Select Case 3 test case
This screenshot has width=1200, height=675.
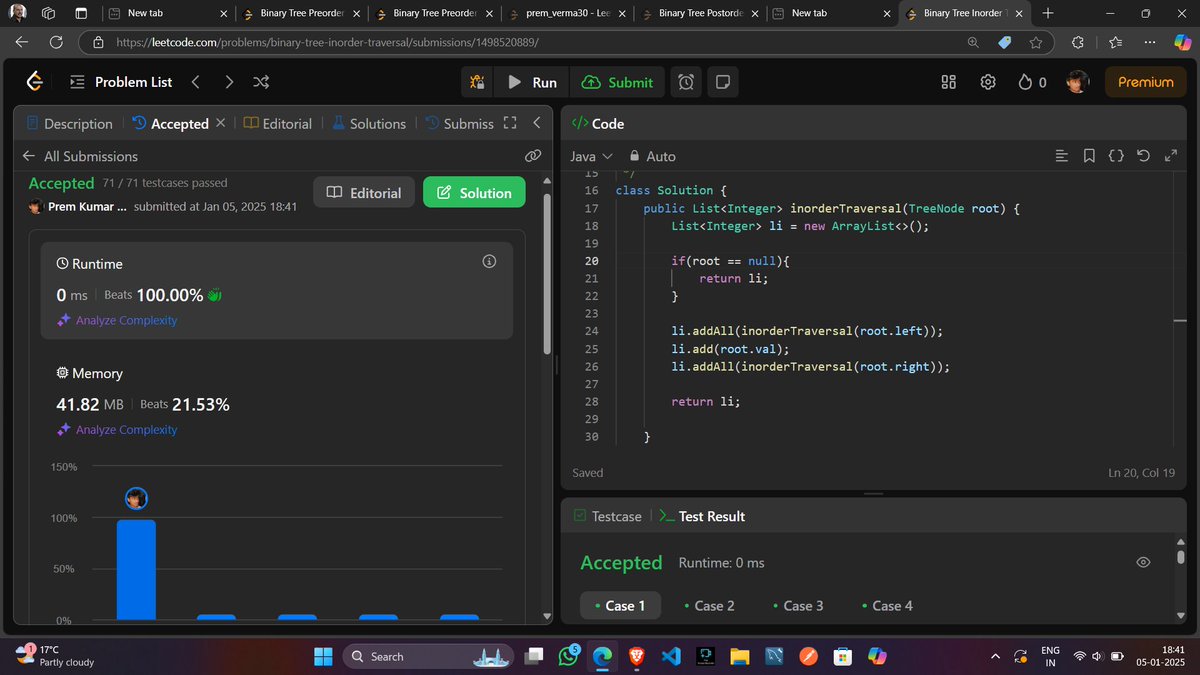(798, 605)
